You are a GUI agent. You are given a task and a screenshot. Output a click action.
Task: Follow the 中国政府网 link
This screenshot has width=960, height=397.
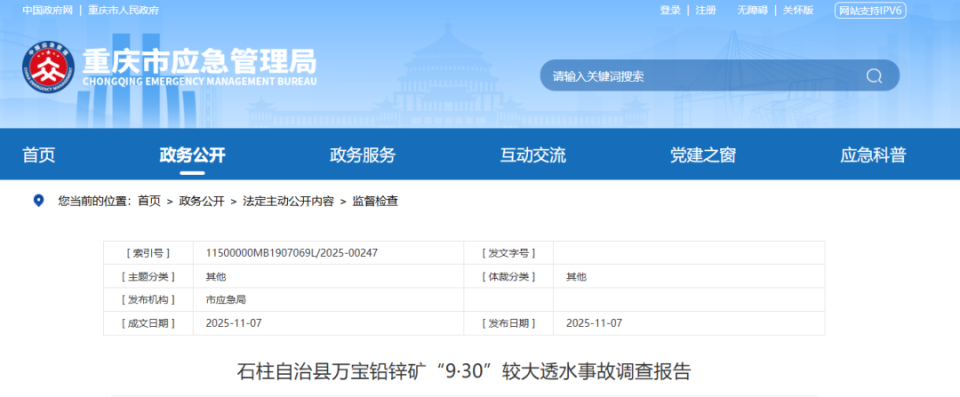[x=47, y=10]
